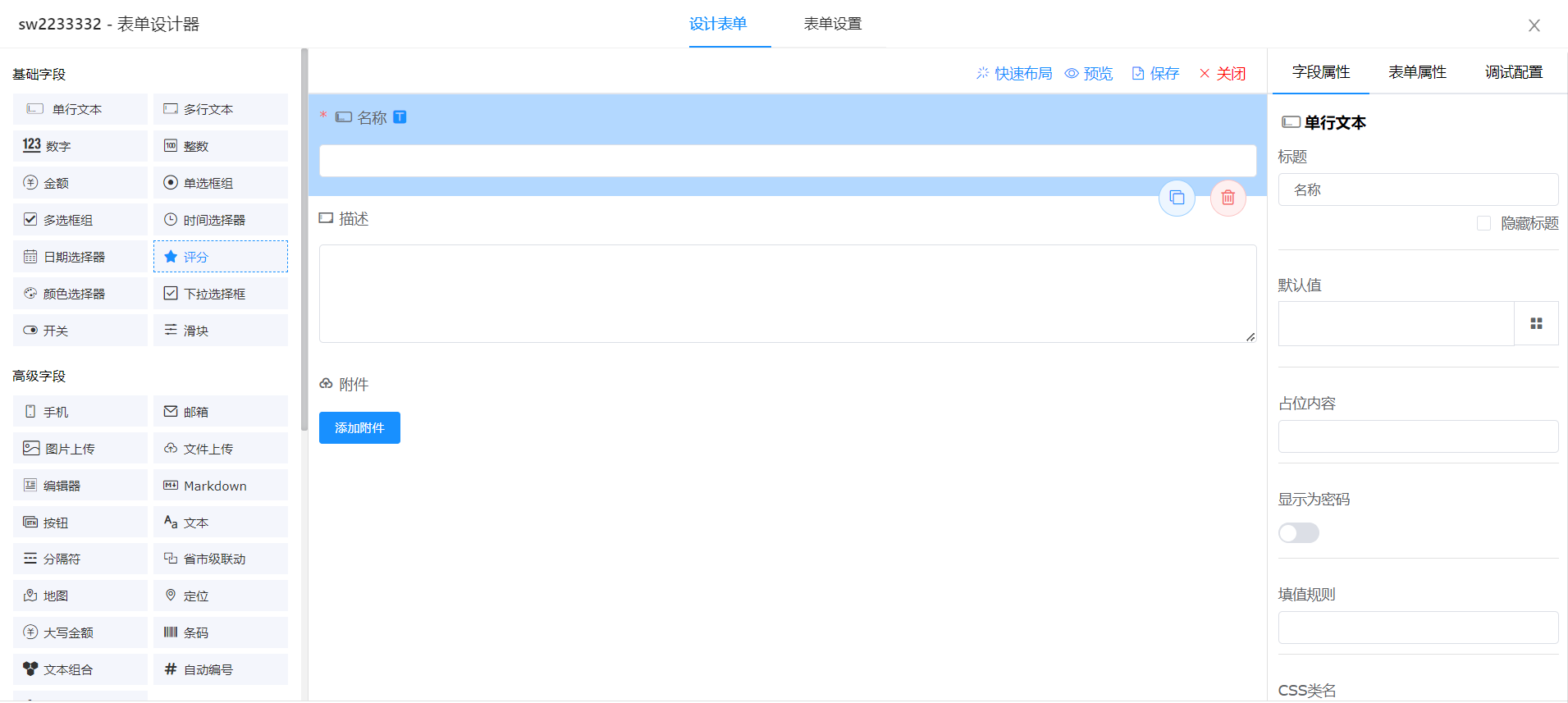Switch to the 设计表单 tab
Screen dimensions: 1568x703
pyautogui.click(x=718, y=24)
